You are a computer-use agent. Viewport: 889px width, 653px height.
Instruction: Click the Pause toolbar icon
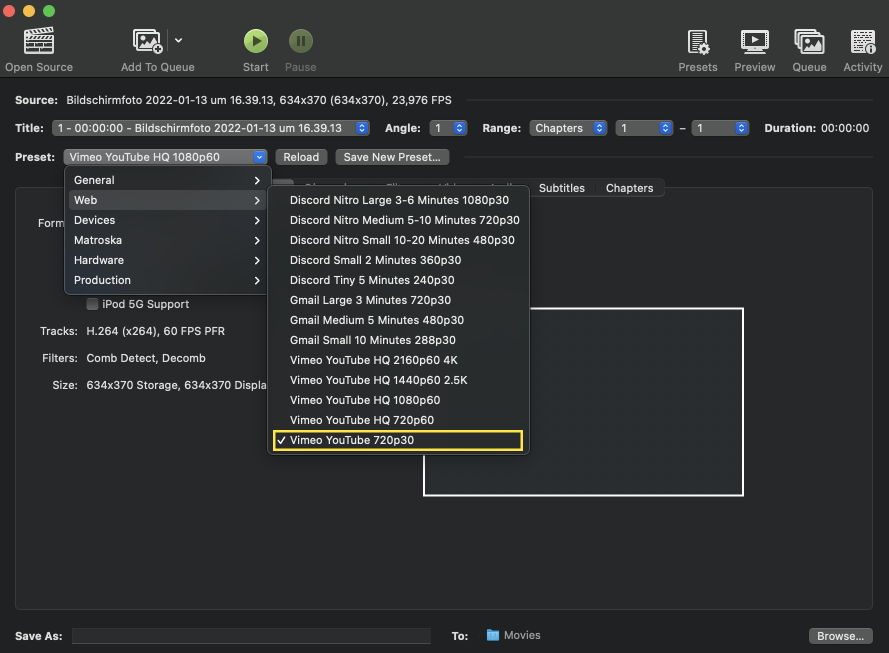point(300,41)
